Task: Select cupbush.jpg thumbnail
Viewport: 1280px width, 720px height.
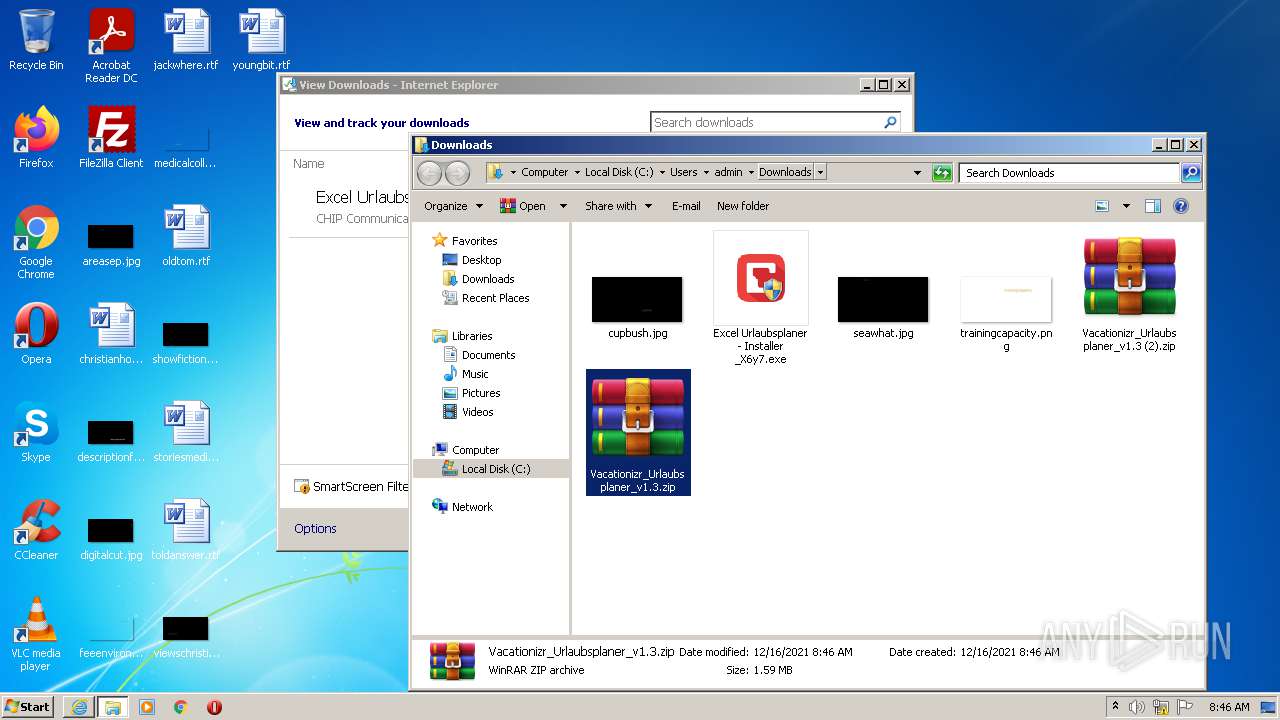Action: click(x=637, y=307)
